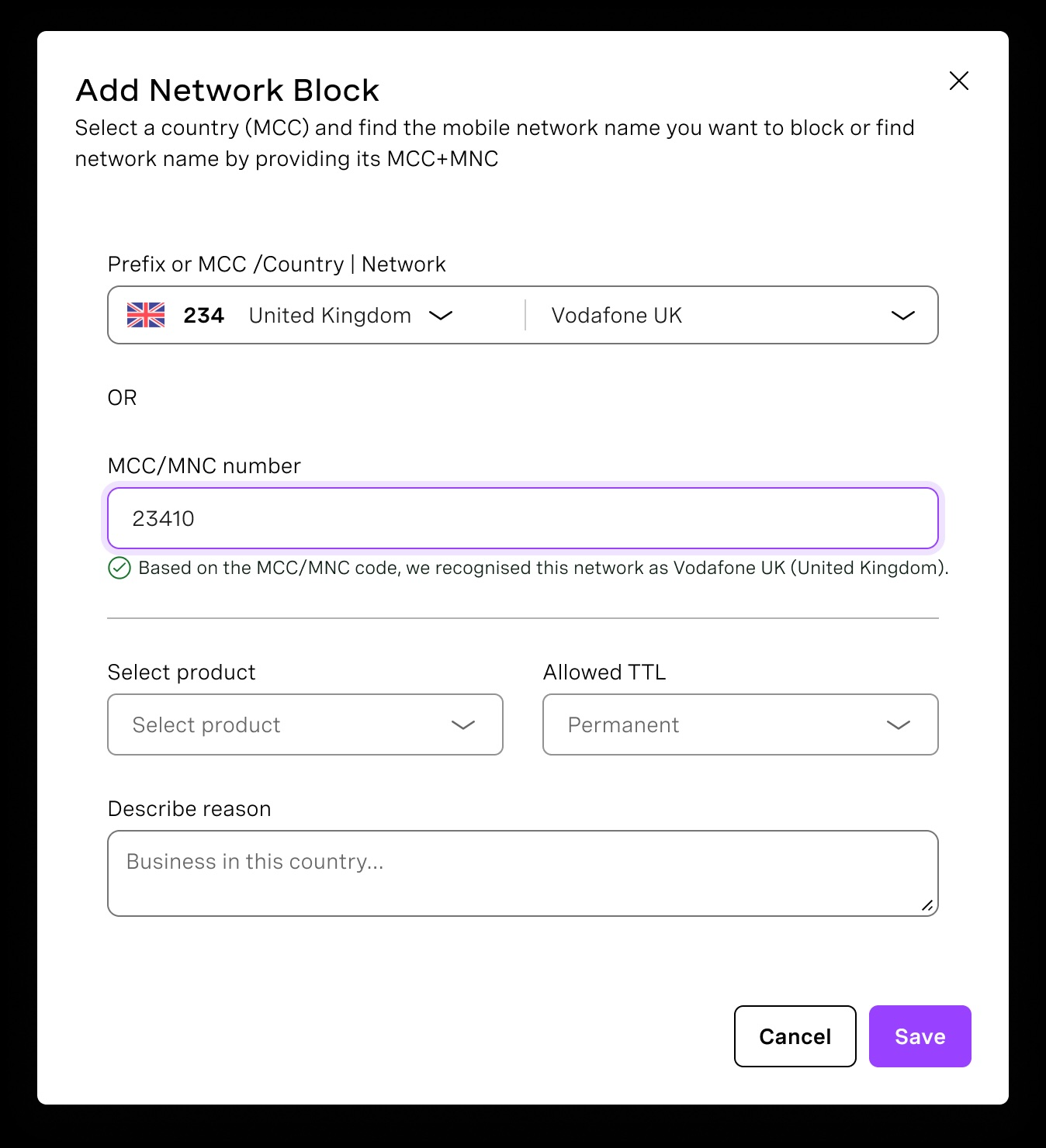Select the 23410 value in the field
The height and width of the screenshot is (1148, 1046).
pyautogui.click(x=164, y=519)
